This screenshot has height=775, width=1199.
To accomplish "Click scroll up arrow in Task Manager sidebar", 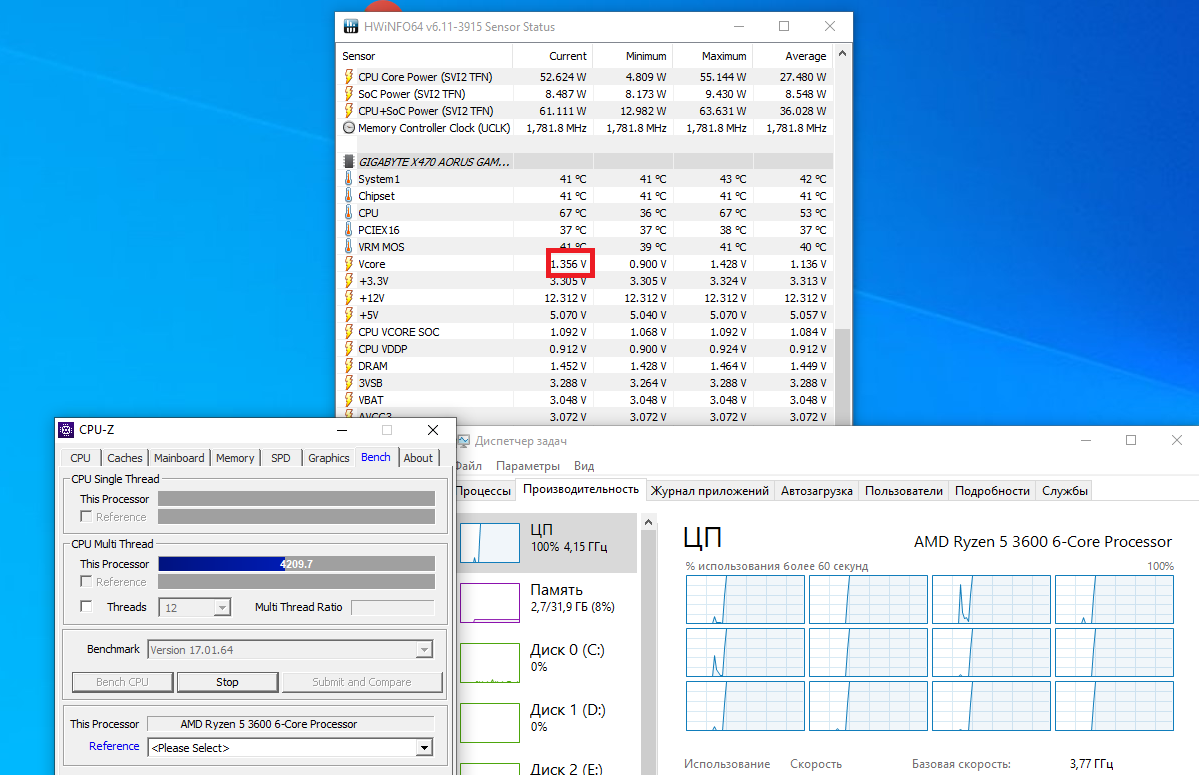I will click(x=648, y=523).
